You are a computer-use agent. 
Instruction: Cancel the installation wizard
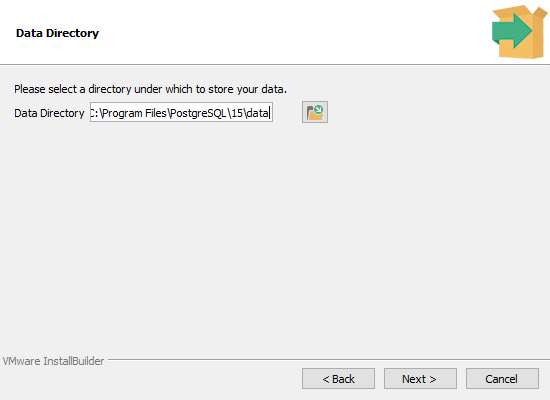coord(502,379)
